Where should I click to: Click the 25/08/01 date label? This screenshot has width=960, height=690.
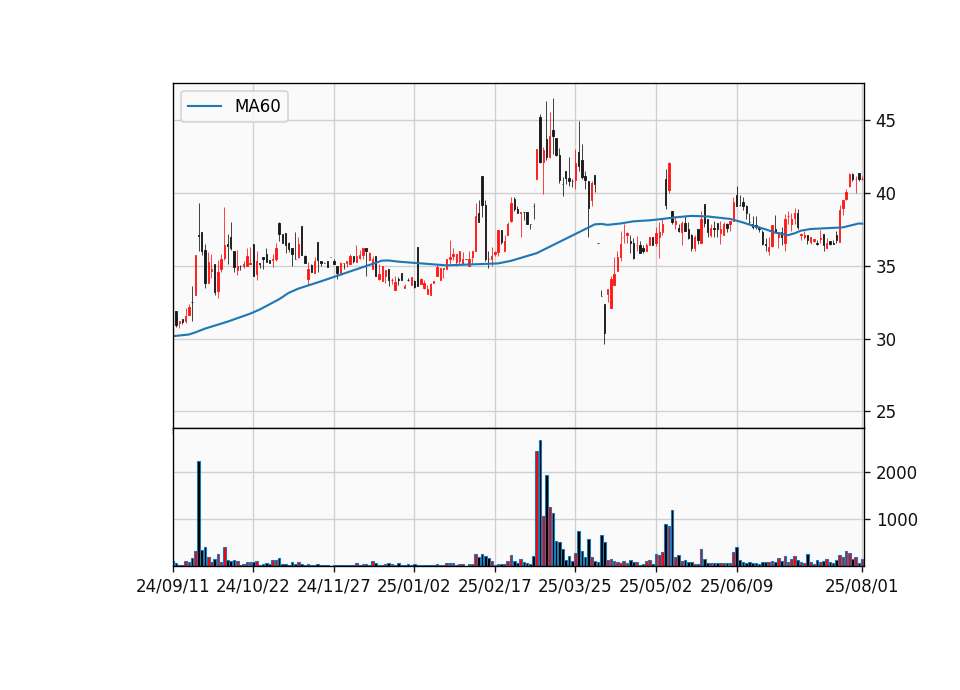861,586
